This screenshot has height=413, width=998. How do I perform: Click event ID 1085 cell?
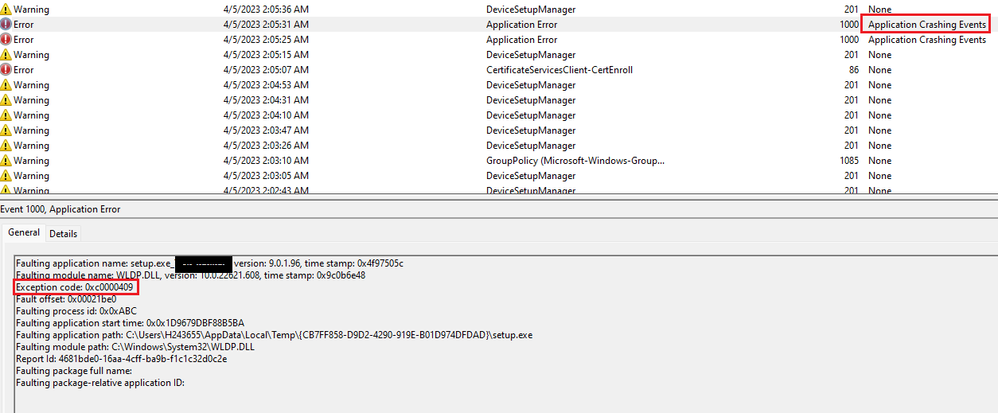[x=850, y=160]
